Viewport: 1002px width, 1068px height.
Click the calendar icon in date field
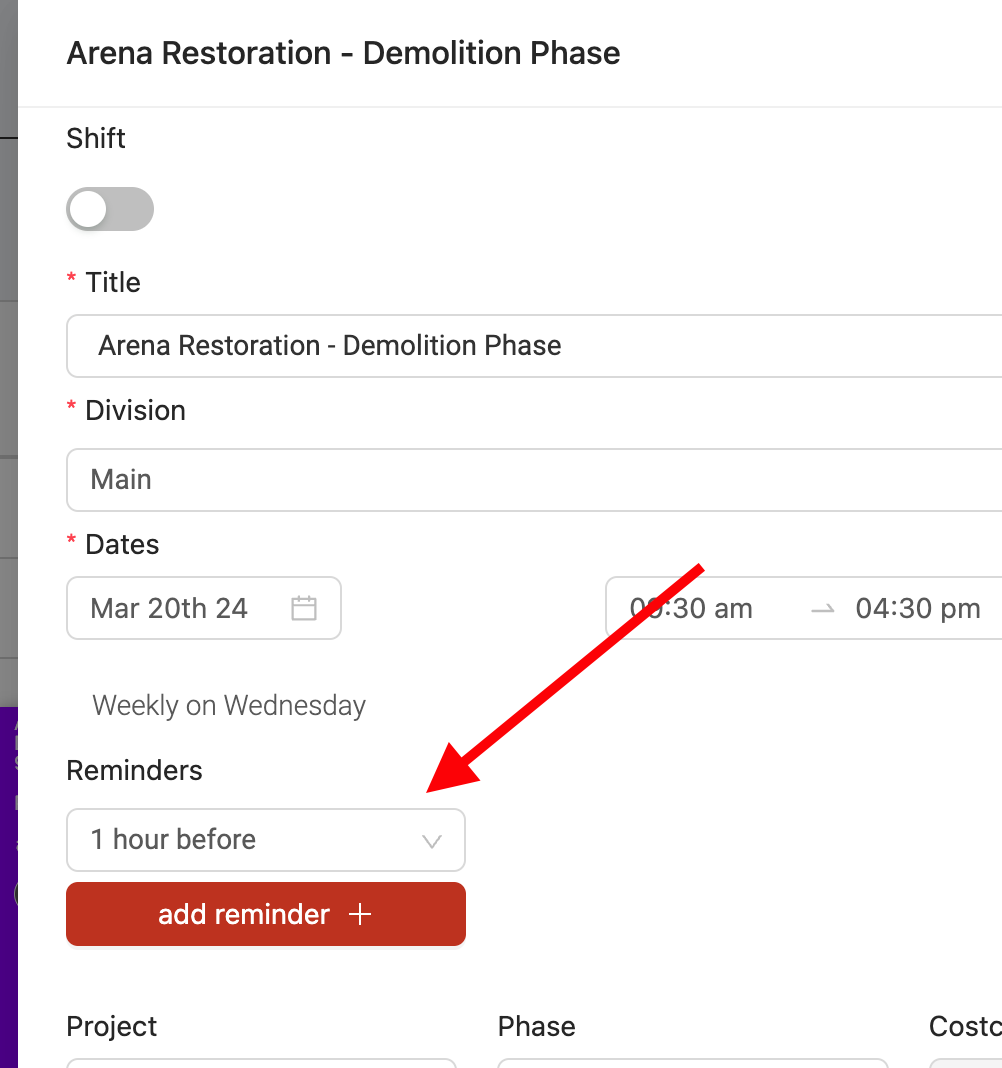click(x=304, y=608)
